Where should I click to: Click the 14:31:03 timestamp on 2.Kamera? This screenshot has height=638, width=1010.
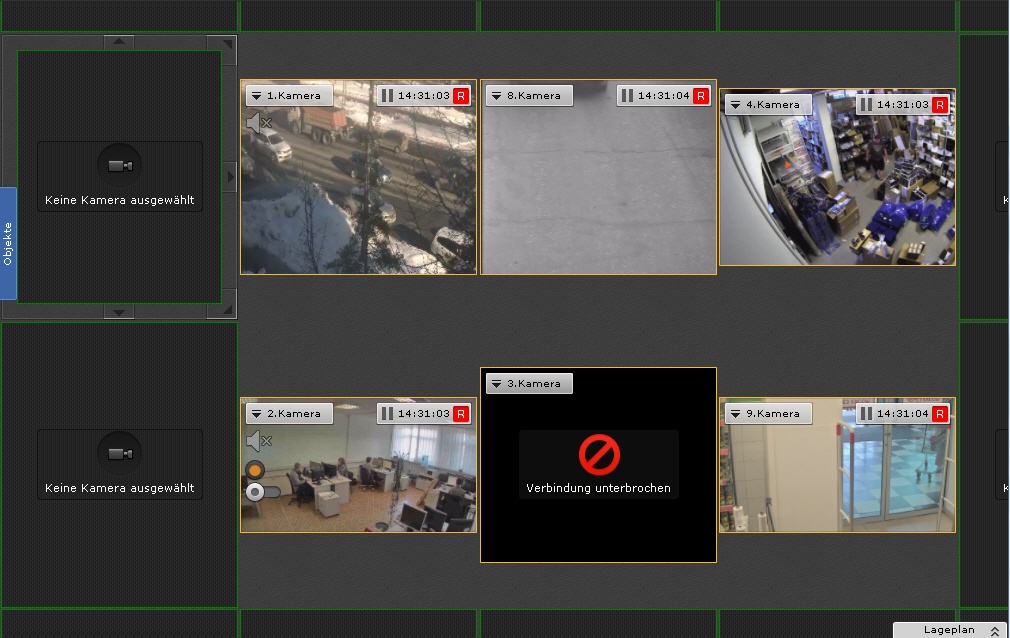[423, 414]
